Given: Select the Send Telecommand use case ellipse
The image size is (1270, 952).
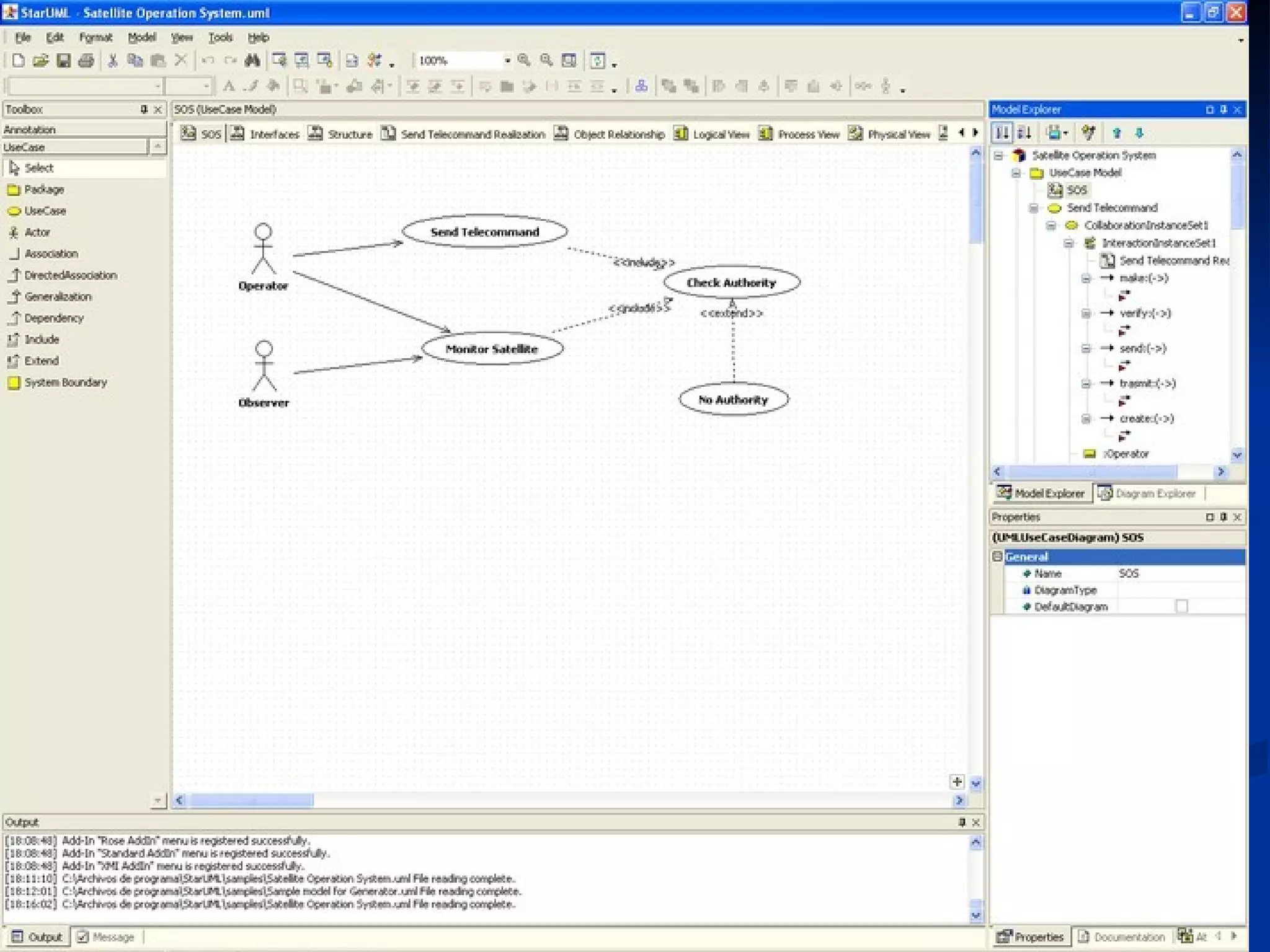Looking at the screenshot, I should pos(485,232).
